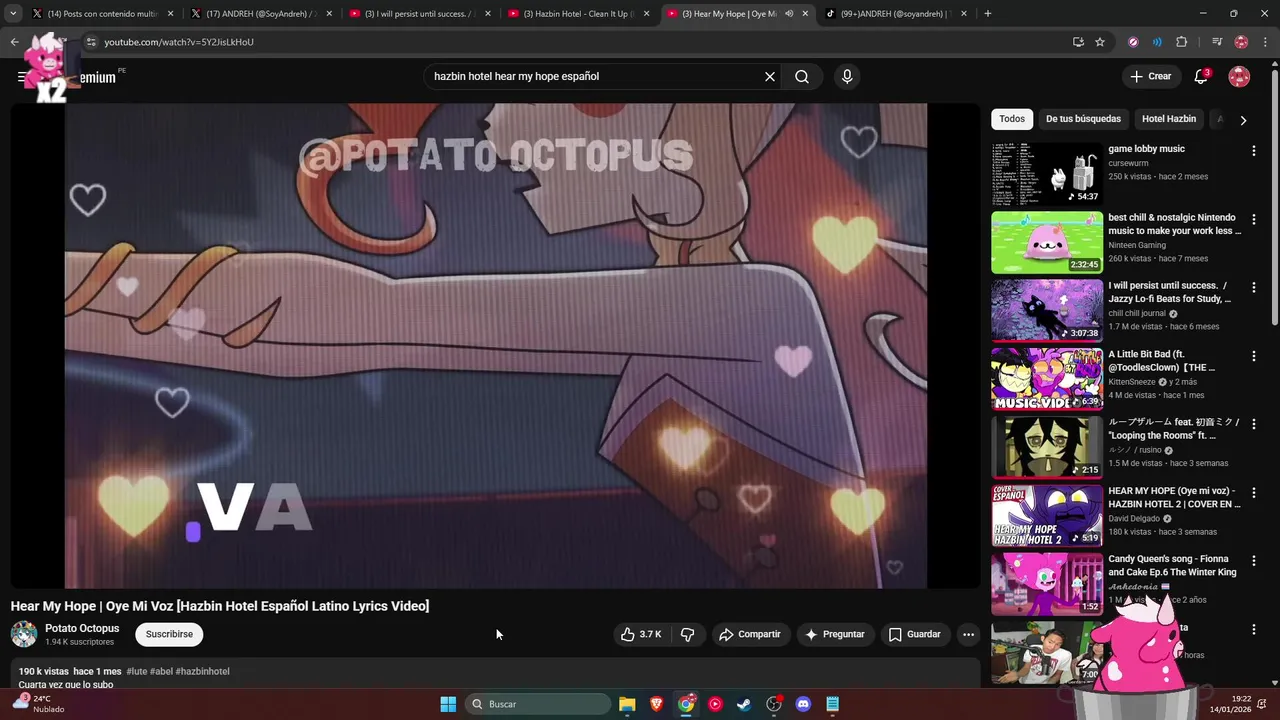Dislike the Hear My Hope video
The image size is (1280, 720).
(688, 634)
